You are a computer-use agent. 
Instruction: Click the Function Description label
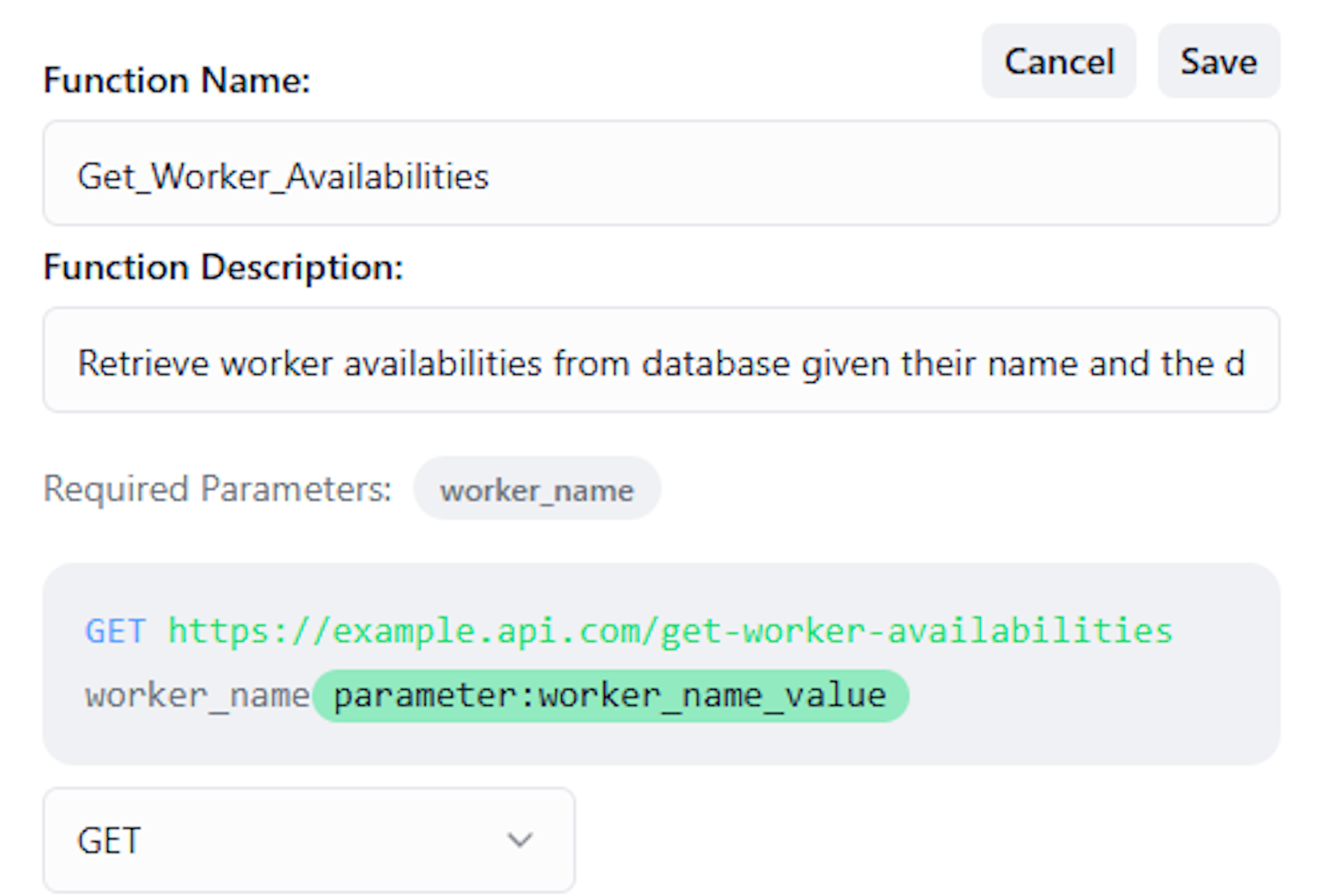click(x=223, y=267)
